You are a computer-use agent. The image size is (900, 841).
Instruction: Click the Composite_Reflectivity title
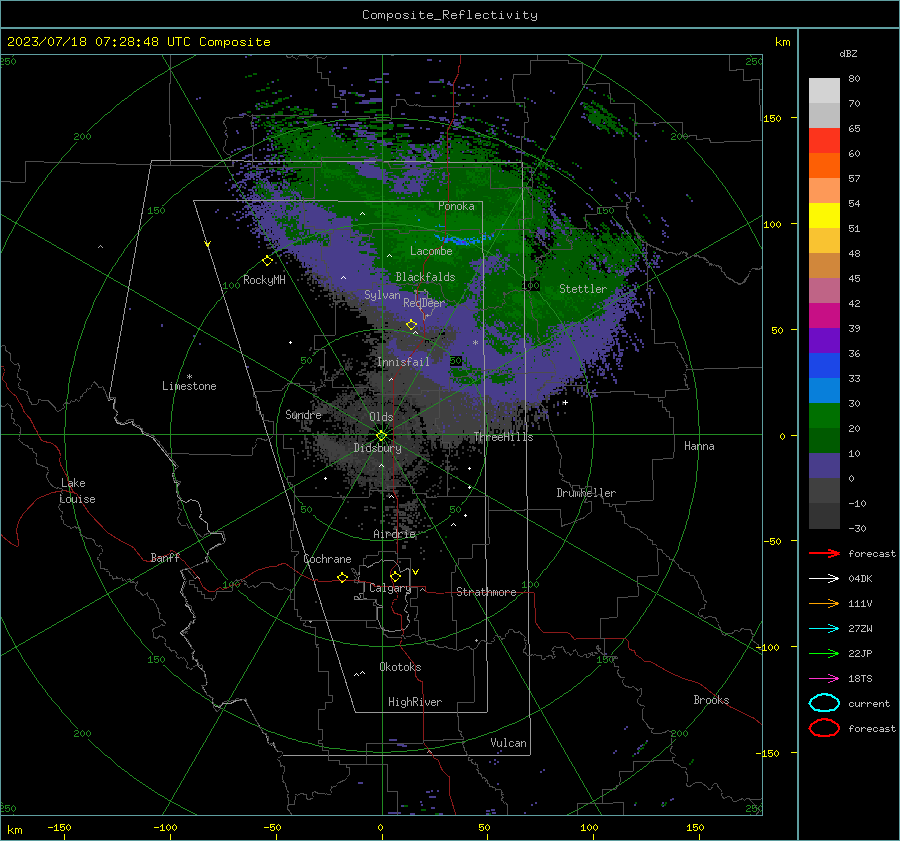449,15
